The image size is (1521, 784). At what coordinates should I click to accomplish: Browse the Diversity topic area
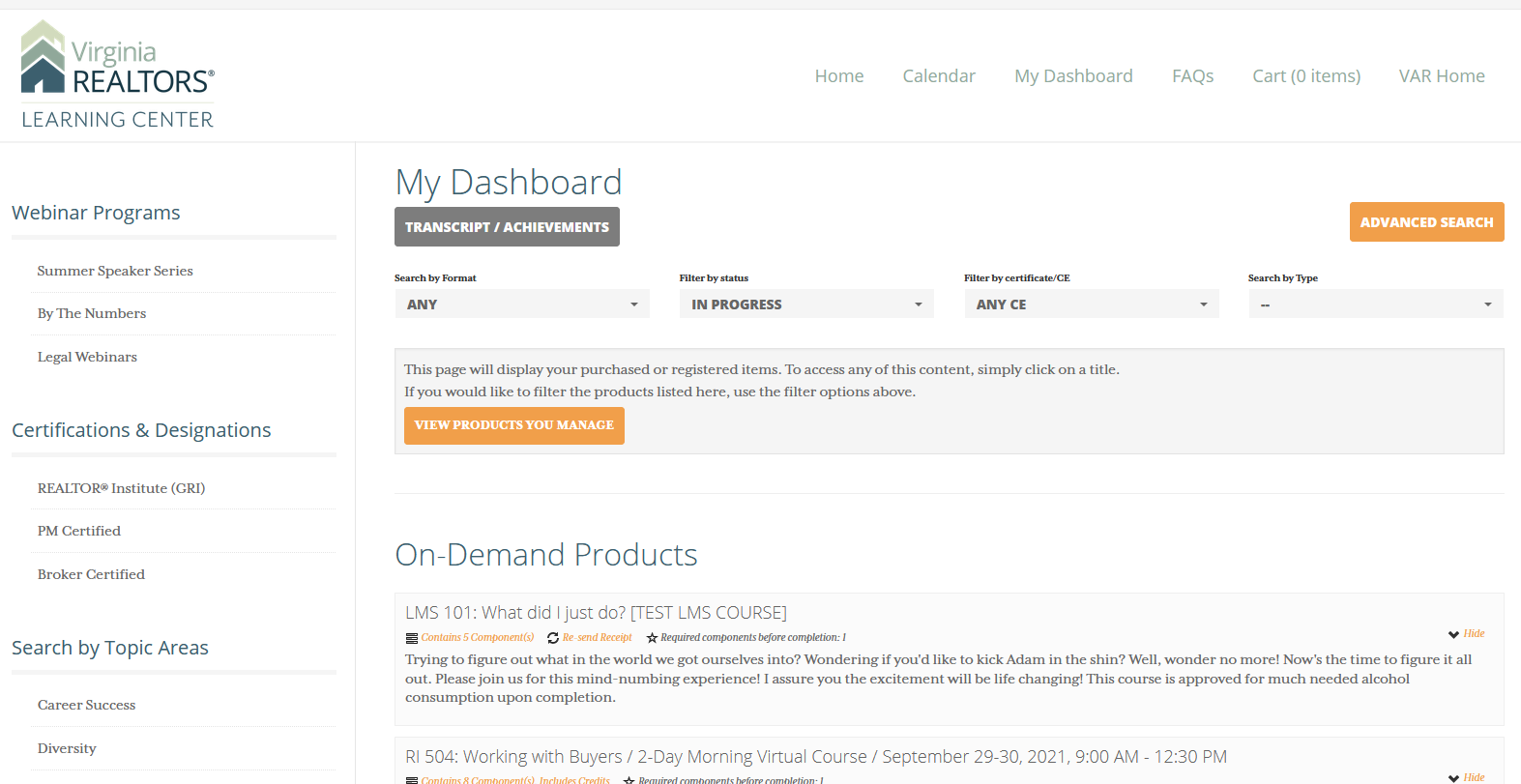click(67, 748)
